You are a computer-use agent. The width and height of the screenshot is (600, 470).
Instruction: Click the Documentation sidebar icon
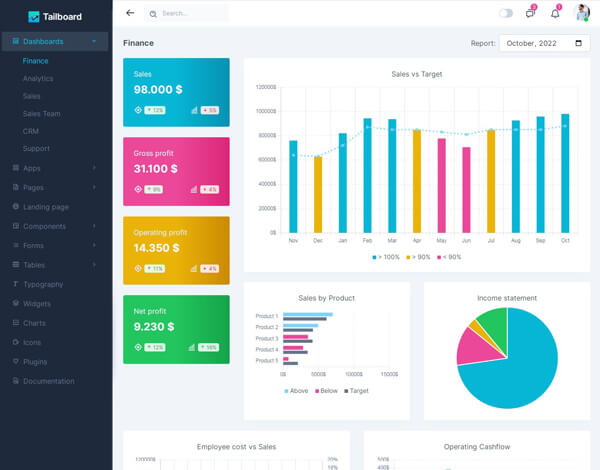[x=15, y=381]
